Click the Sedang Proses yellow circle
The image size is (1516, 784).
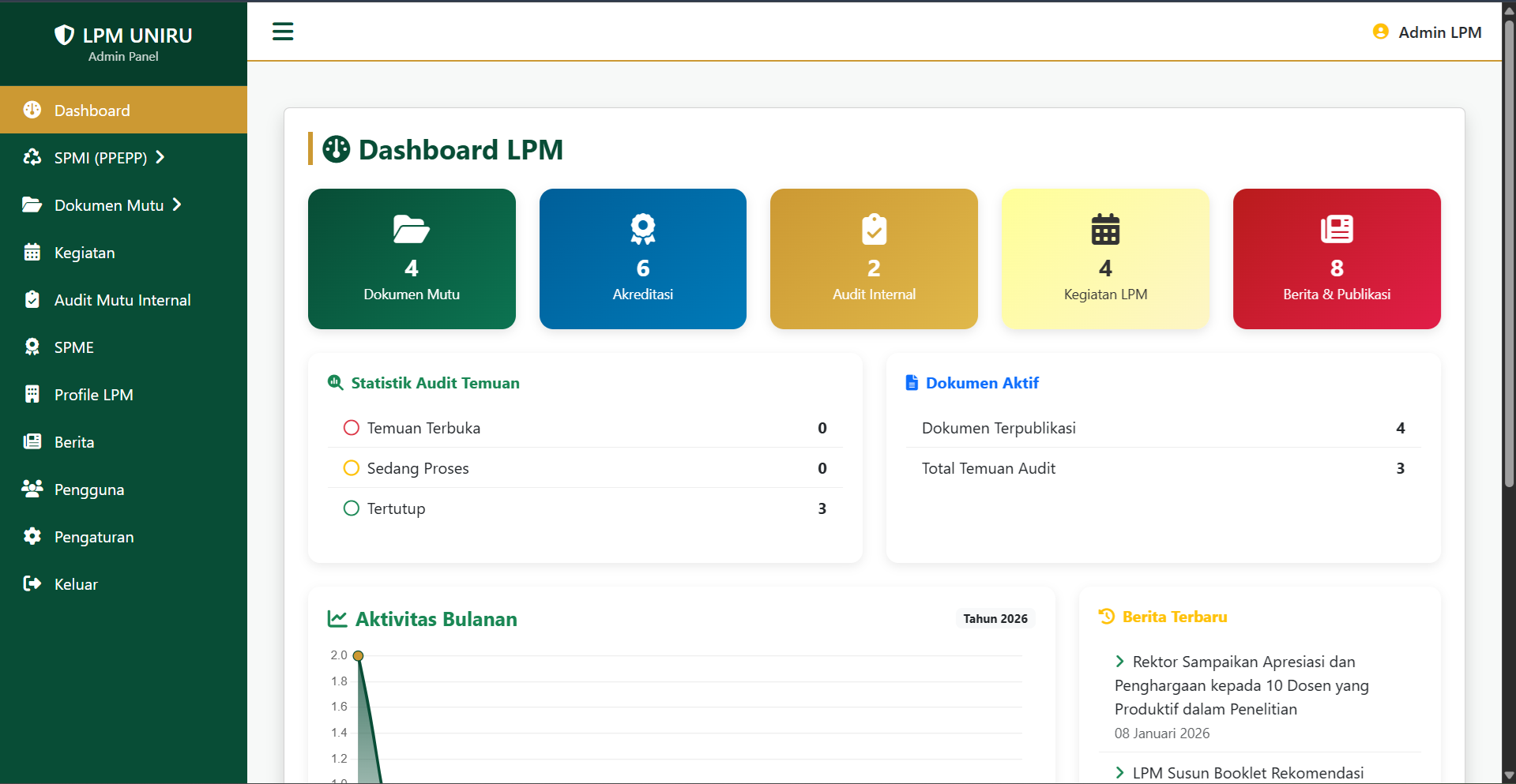pos(352,468)
